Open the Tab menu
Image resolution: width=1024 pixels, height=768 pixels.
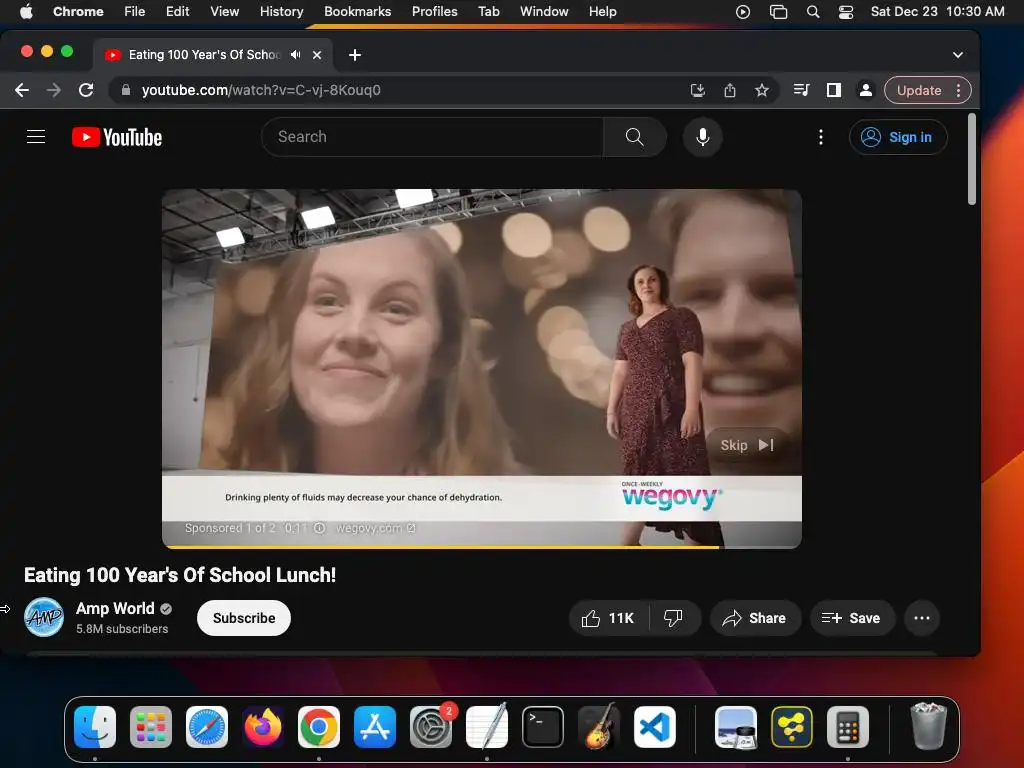coord(488,11)
